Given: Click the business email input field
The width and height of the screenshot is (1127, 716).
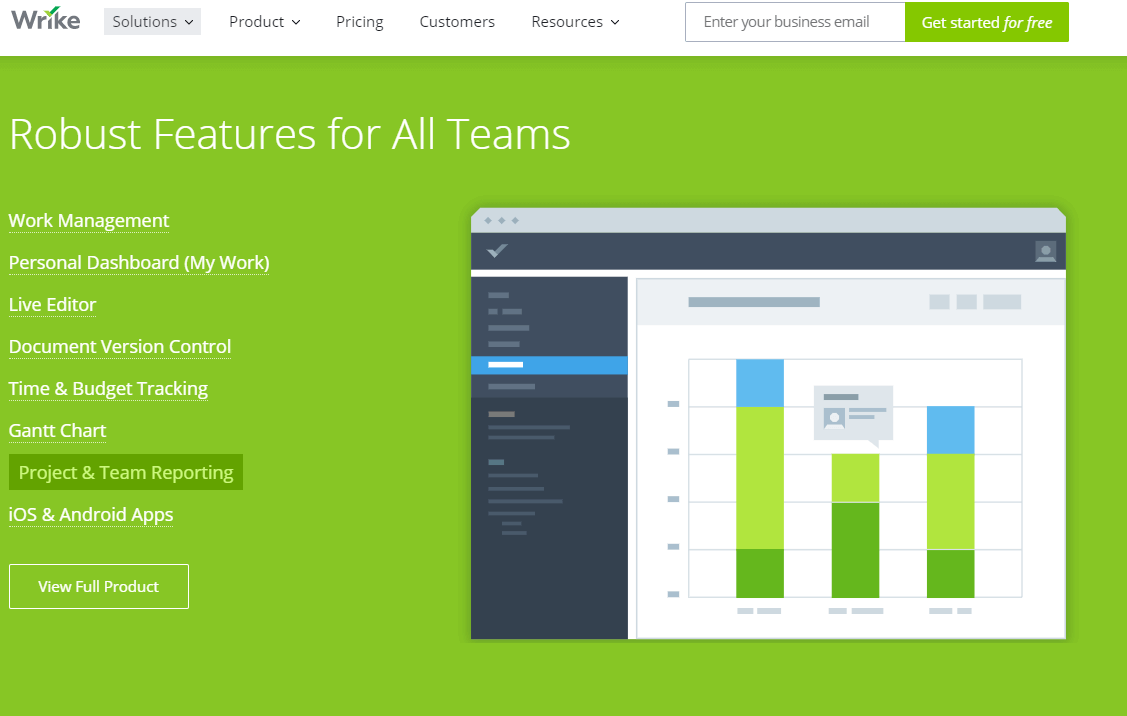Looking at the screenshot, I should click(x=794, y=21).
